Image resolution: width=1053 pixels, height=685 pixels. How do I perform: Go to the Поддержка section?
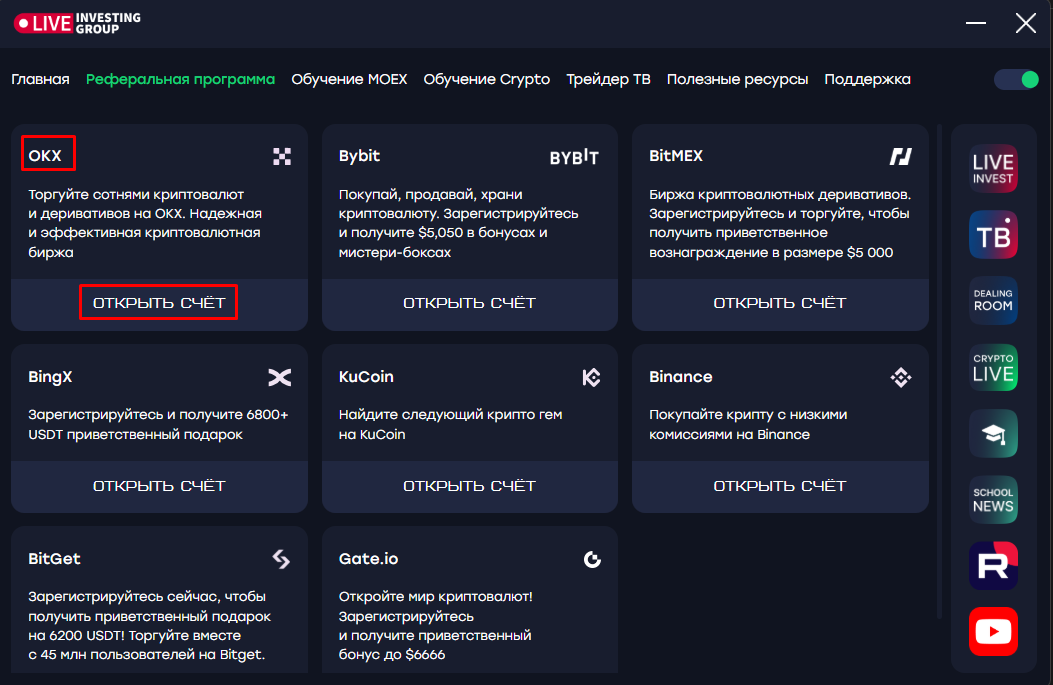(867, 79)
